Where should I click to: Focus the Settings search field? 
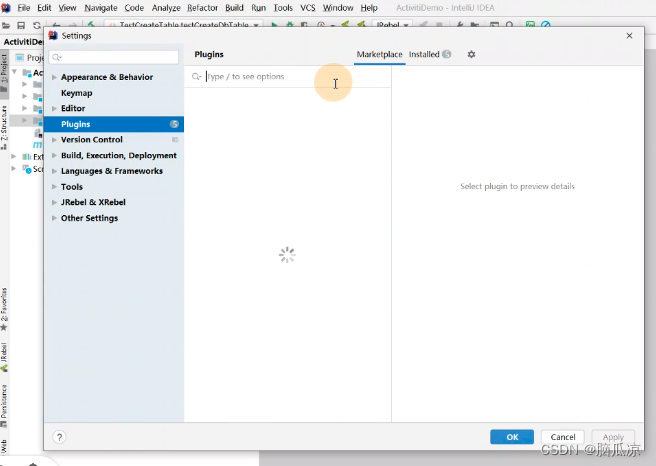[x=114, y=57]
